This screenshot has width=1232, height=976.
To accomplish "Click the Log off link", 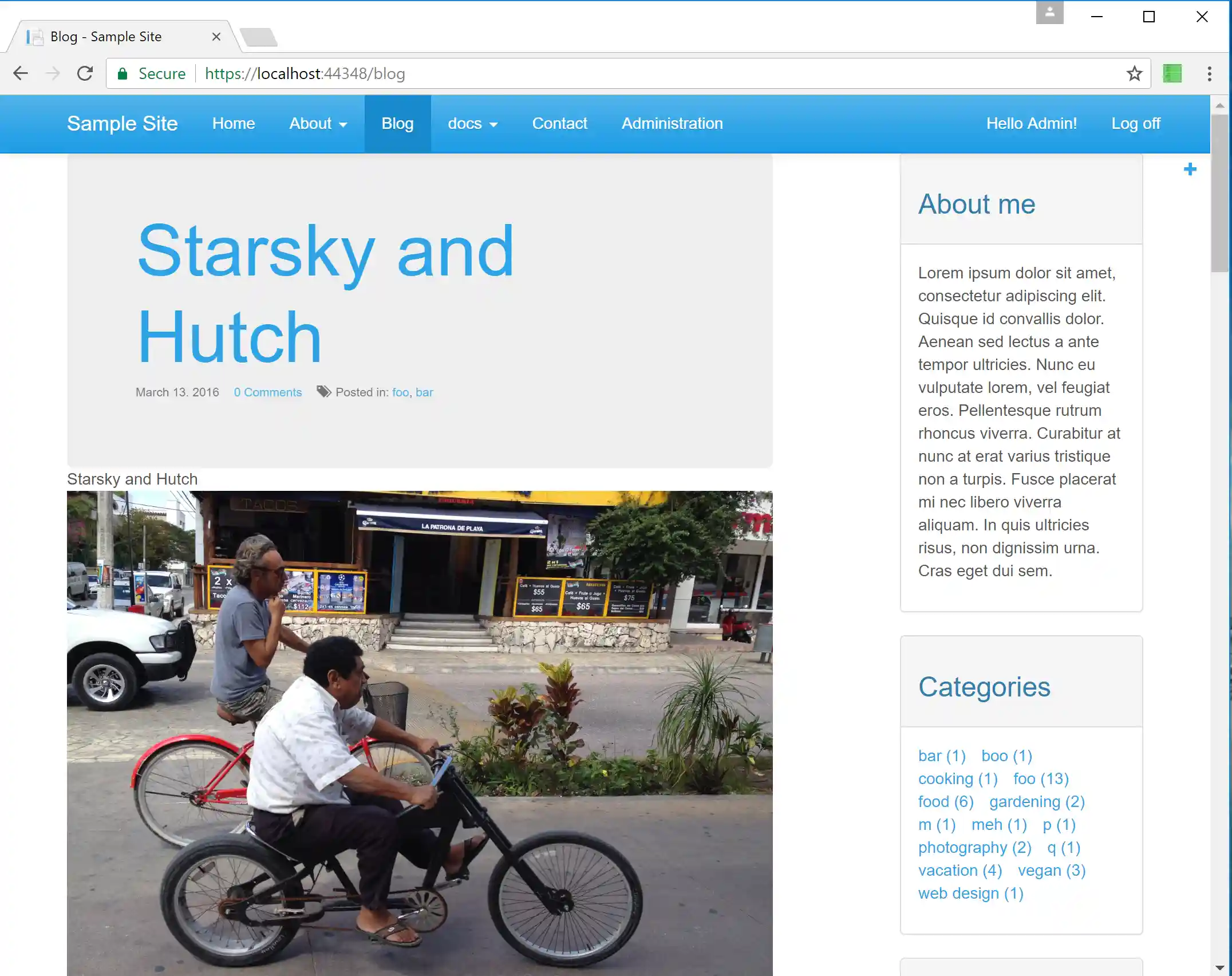I will (1136, 123).
